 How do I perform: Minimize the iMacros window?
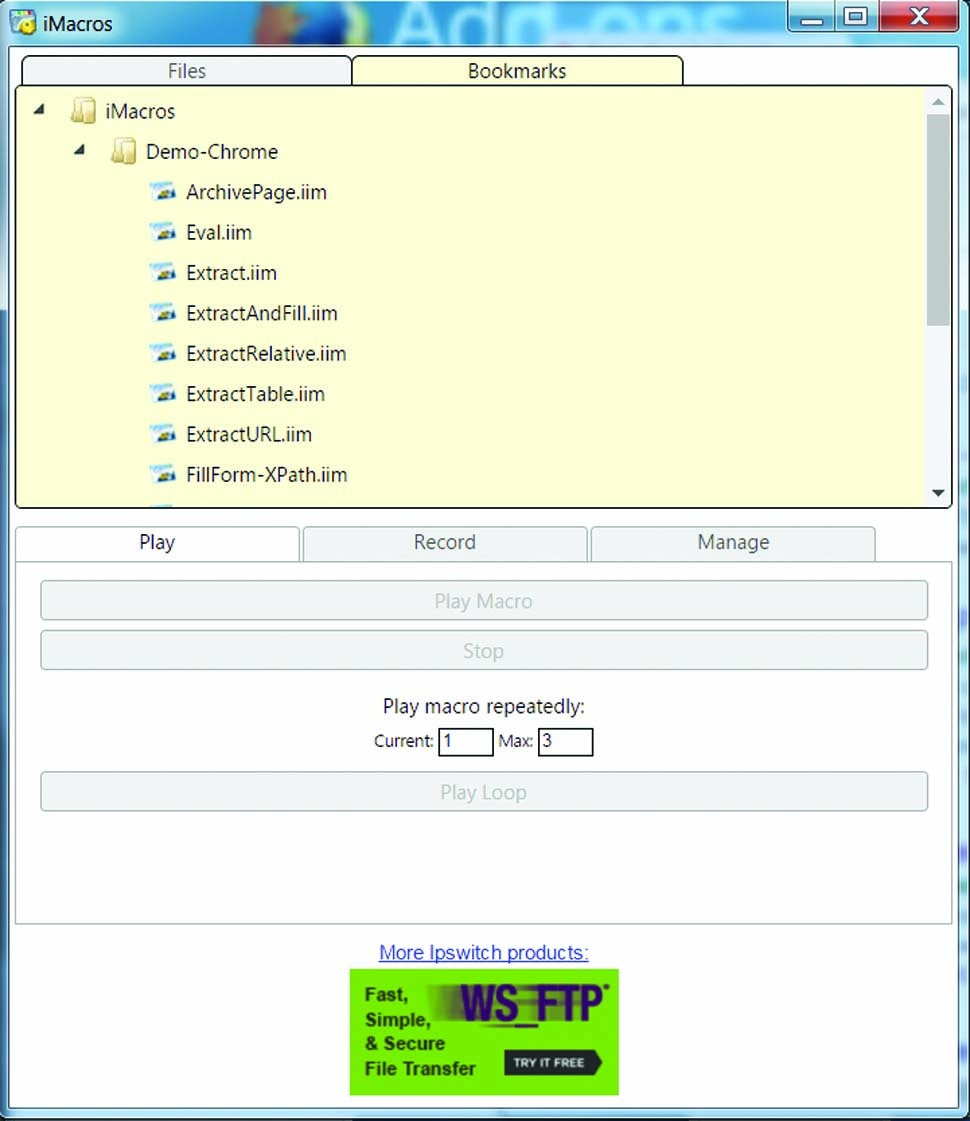click(x=811, y=16)
